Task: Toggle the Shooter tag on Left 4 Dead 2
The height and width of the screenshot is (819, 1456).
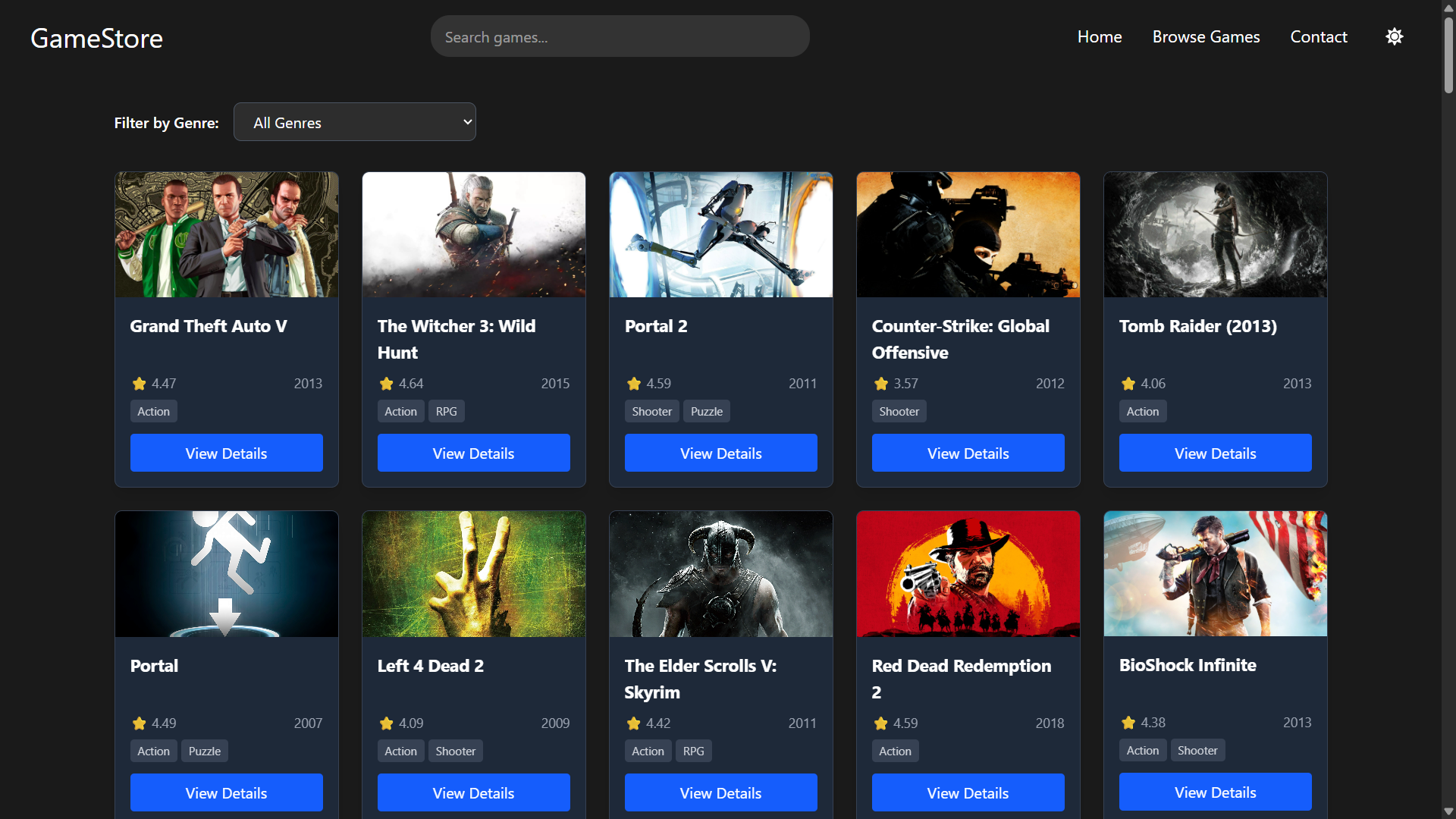Action: 454,750
